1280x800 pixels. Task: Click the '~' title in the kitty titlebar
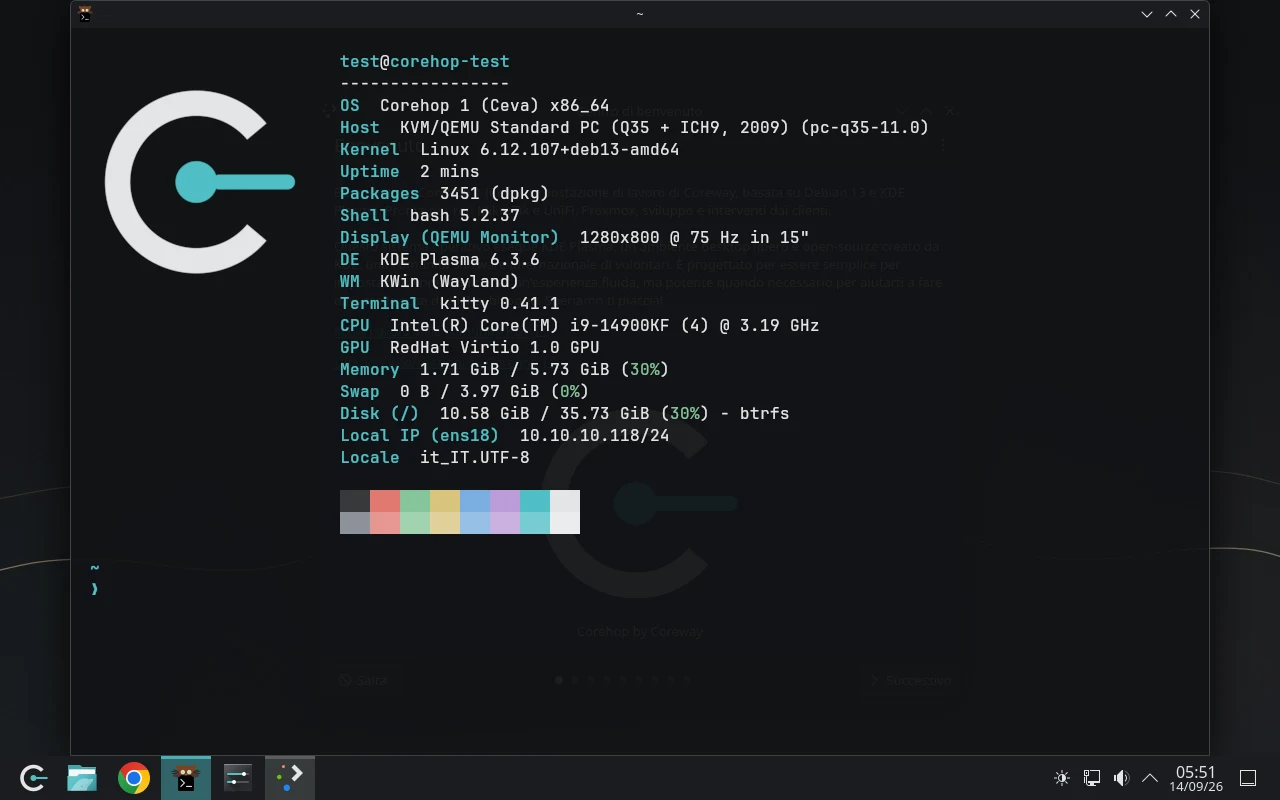pyautogui.click(x=640, y=14)
